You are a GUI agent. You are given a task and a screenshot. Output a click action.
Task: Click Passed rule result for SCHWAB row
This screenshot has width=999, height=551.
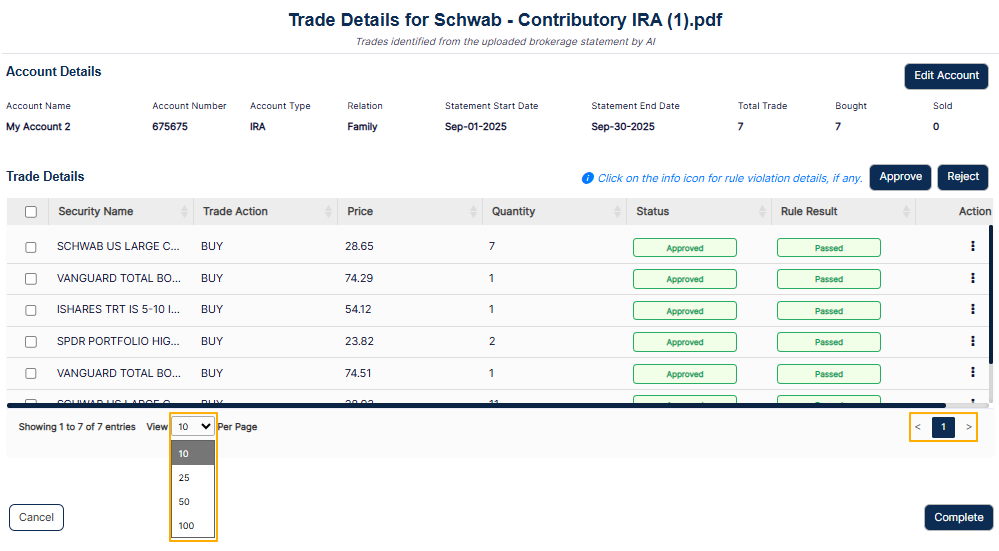[829, 248]
